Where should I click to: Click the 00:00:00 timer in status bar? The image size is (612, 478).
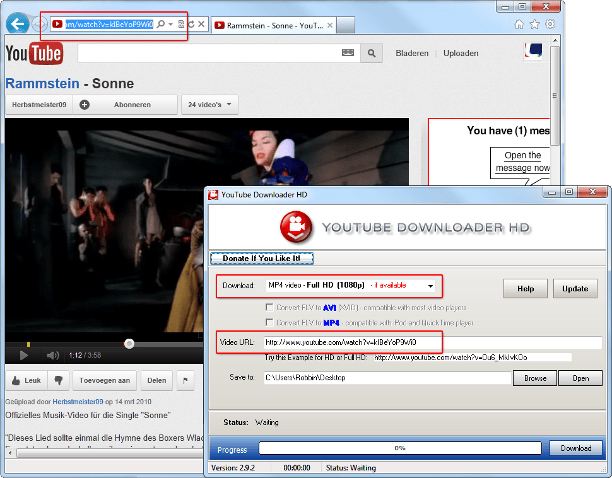[297, 467]
